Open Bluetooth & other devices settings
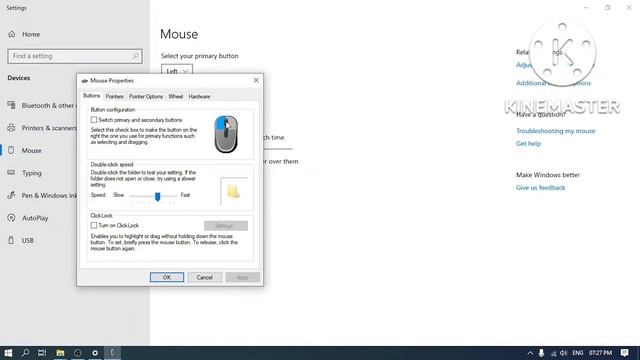Screen dimensions: 640x360 (x=42, y=105)
